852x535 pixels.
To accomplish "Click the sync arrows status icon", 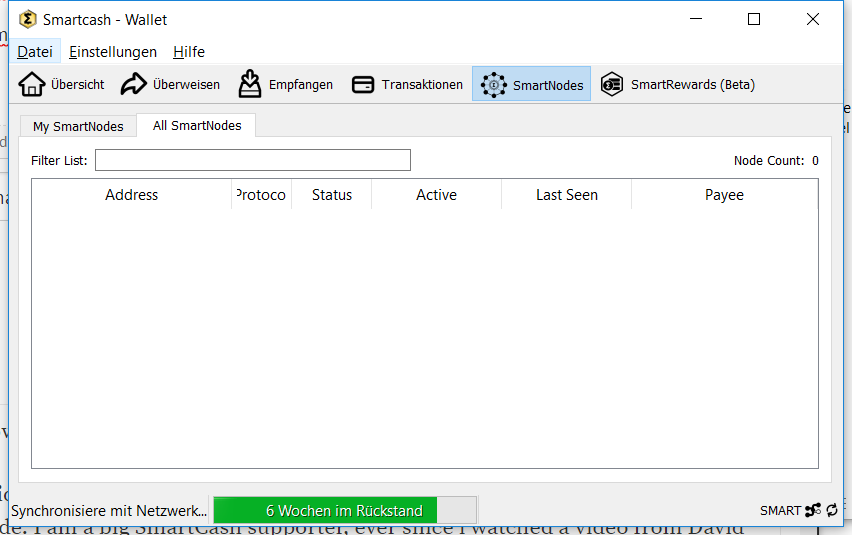I will (832, 510).
